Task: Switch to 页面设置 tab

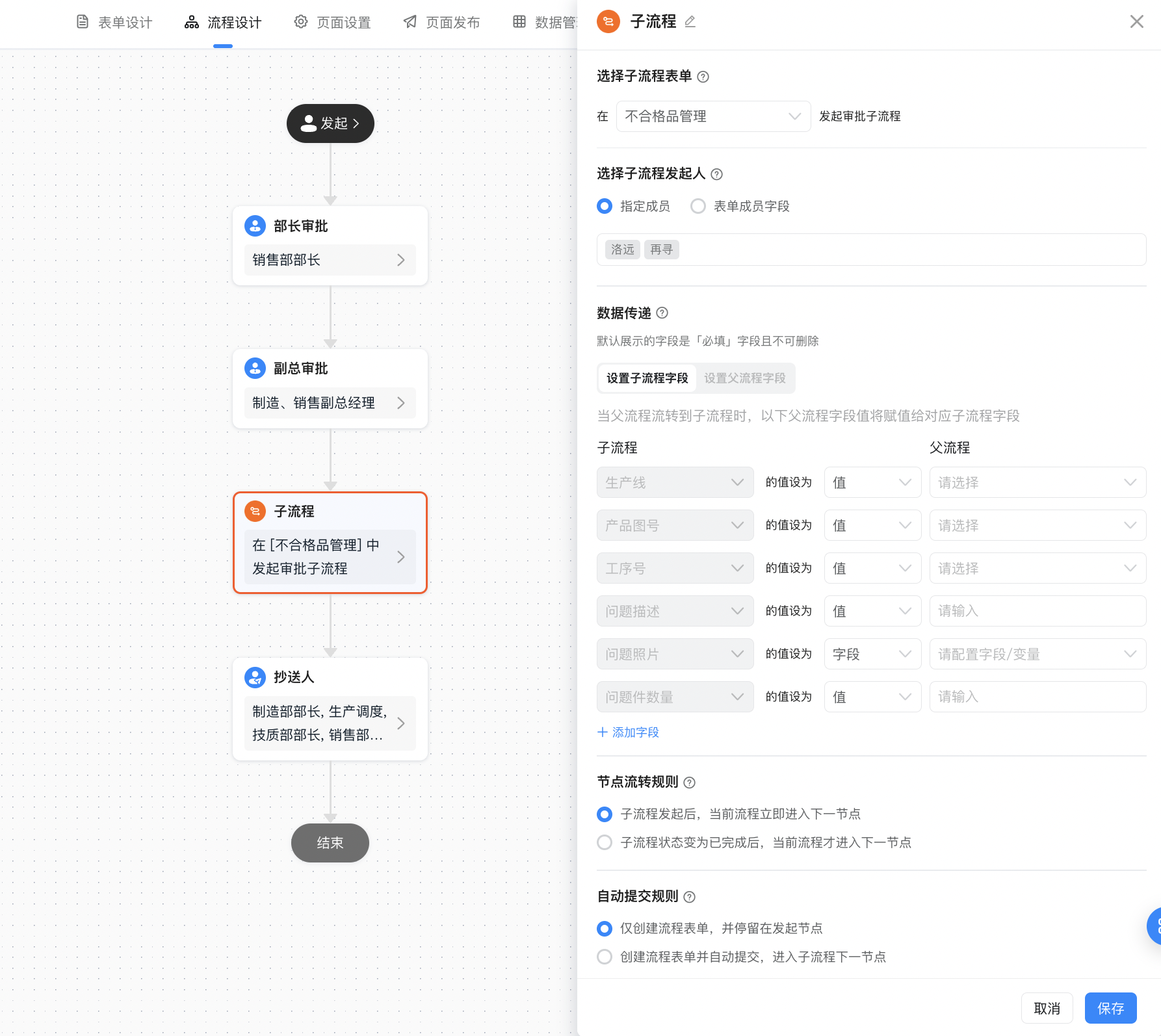Action: click(332, 22)
